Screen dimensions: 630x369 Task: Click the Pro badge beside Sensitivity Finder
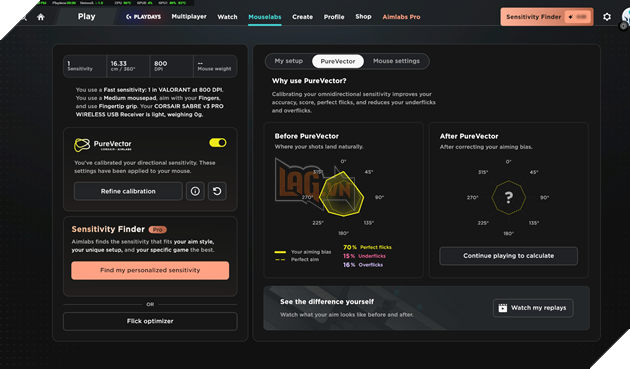point(158,230)
